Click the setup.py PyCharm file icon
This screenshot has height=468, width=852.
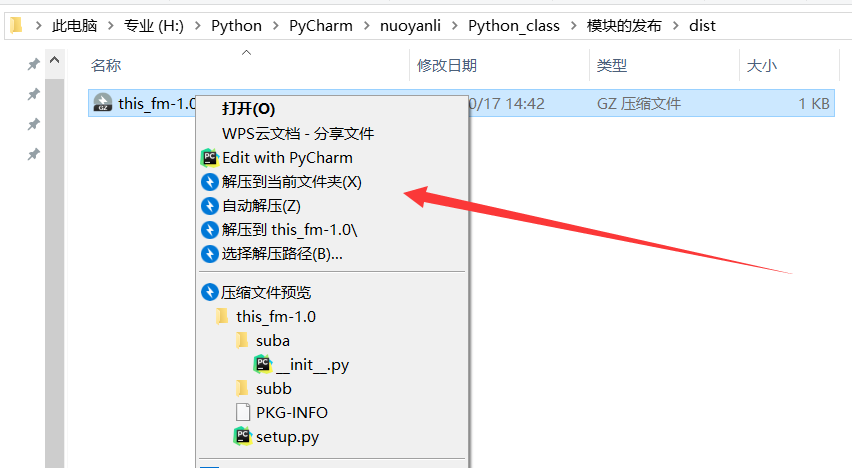[x=242, y=436]
